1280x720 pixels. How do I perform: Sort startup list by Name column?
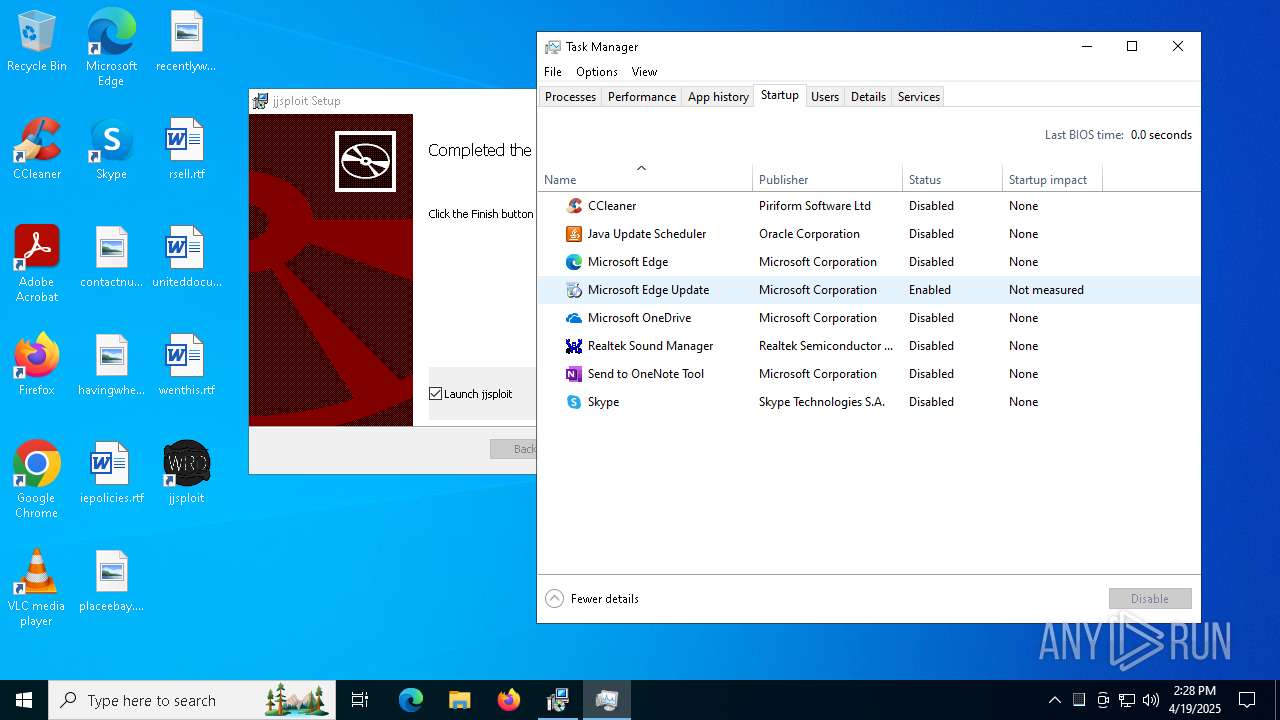point(645,180)
